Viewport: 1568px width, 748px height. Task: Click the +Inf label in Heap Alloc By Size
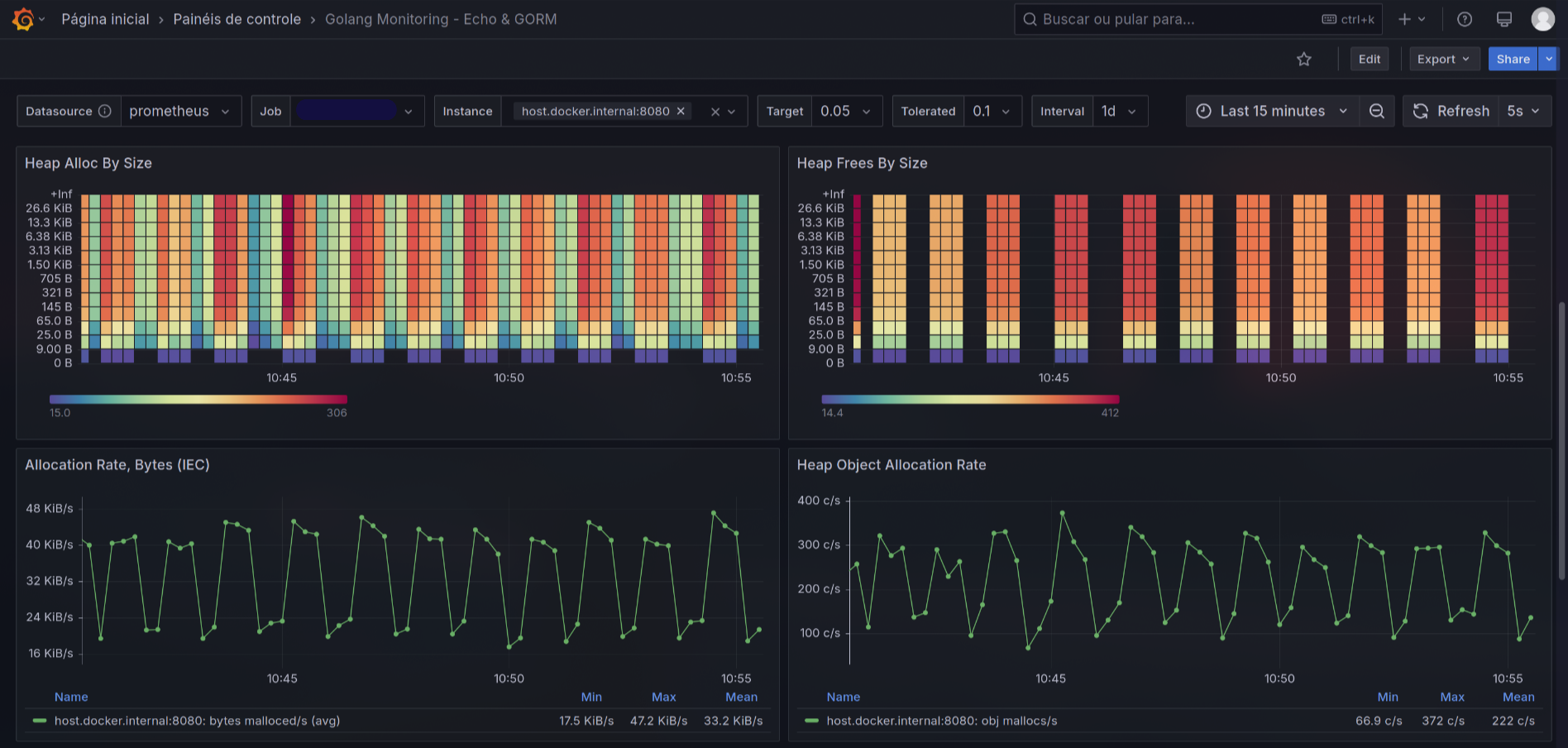click(61, 194)
